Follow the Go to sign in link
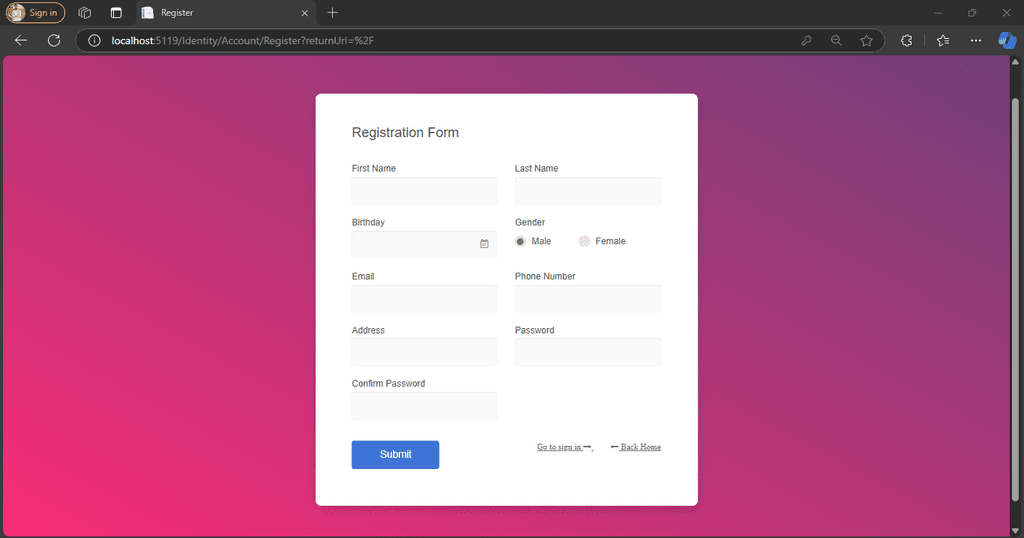The image size is (1024, 538). click(x=565, y=447)
